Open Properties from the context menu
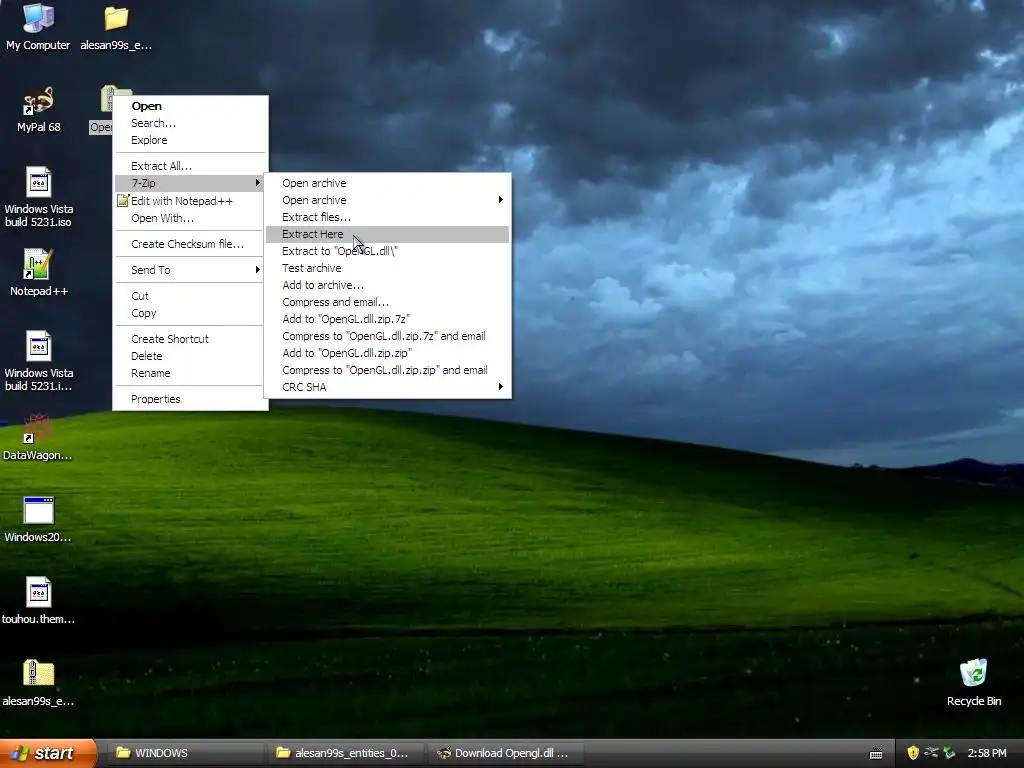The width and height of the screenshot is (1024, 768). pos(191,399)
